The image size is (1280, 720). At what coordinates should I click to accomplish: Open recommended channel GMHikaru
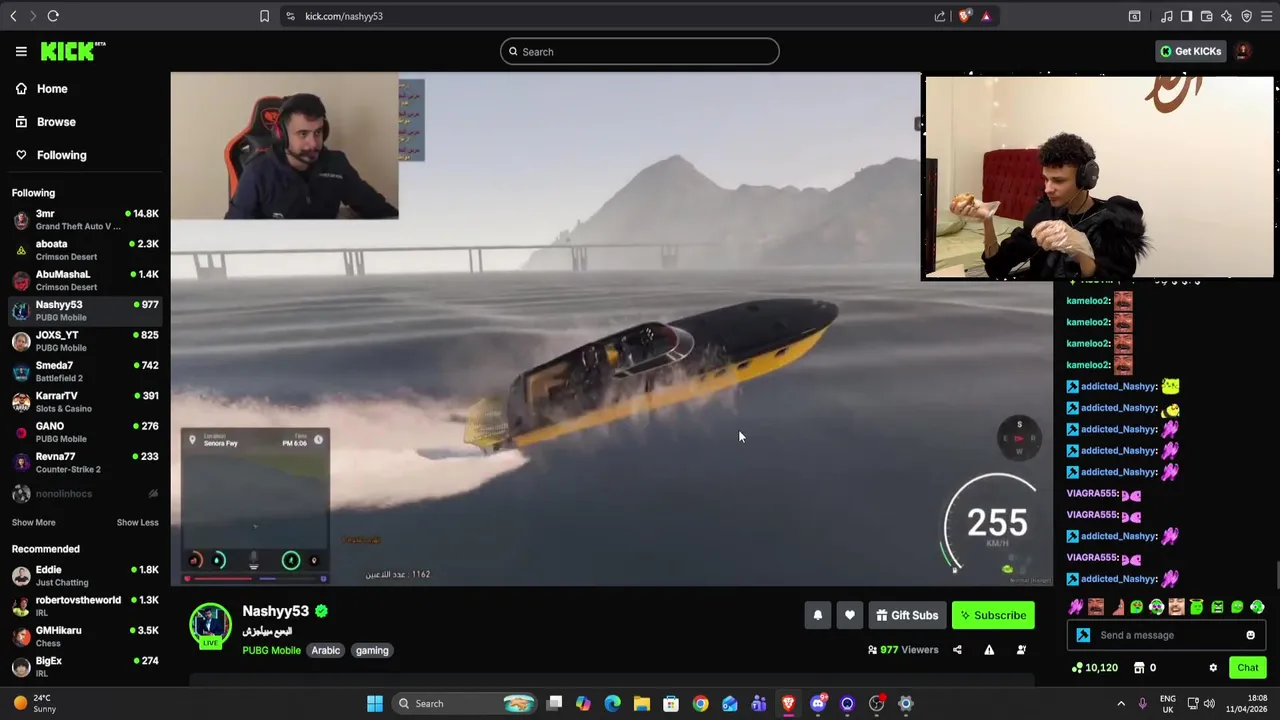(84, 636)
